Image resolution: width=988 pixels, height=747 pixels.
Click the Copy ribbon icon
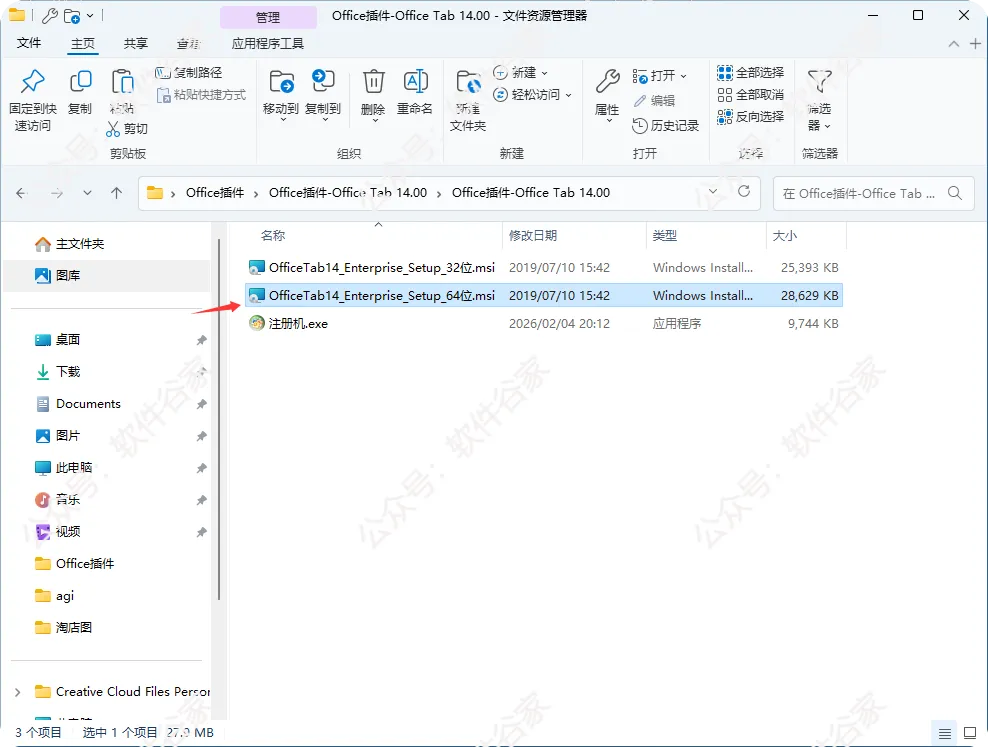click(80, 81)
